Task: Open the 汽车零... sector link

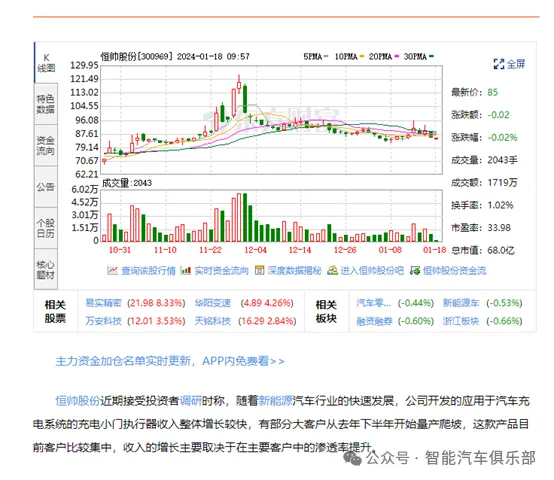Action: [373, 303]
